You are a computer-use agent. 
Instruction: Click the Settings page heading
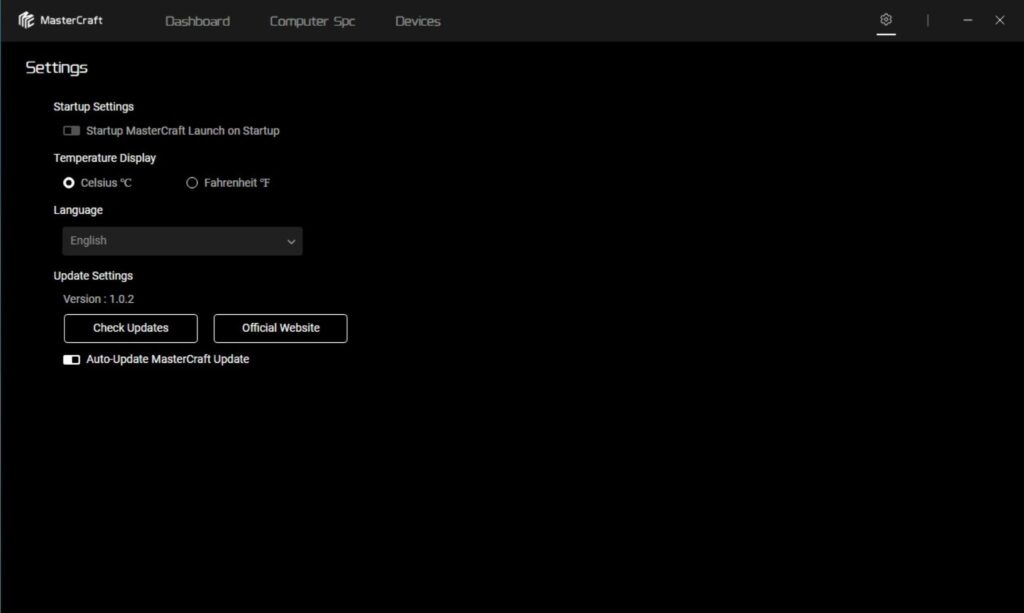(56, 68)
